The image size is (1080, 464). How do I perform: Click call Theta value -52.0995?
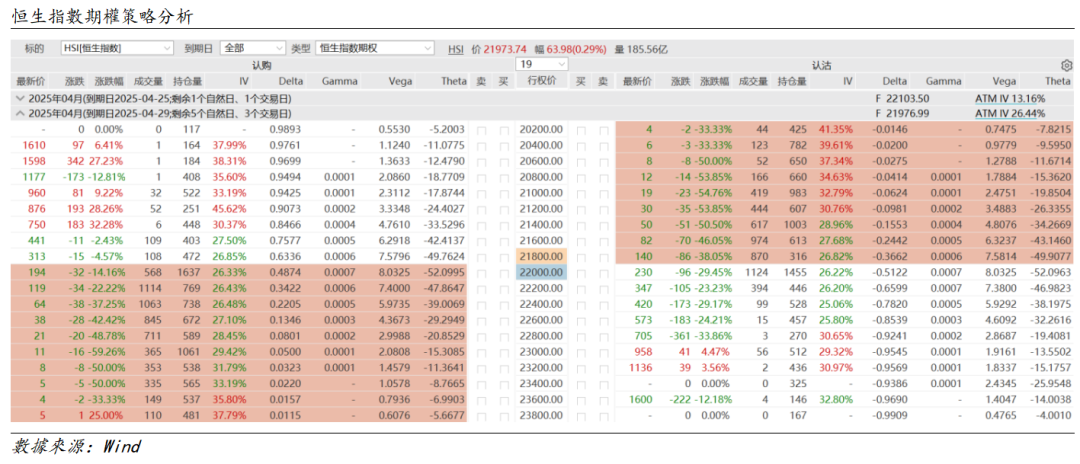coord(445,272)
